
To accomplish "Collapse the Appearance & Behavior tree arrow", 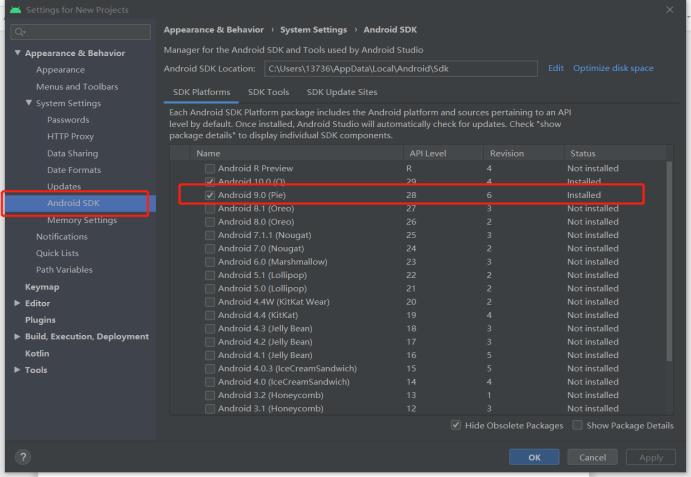I will 18,52.
